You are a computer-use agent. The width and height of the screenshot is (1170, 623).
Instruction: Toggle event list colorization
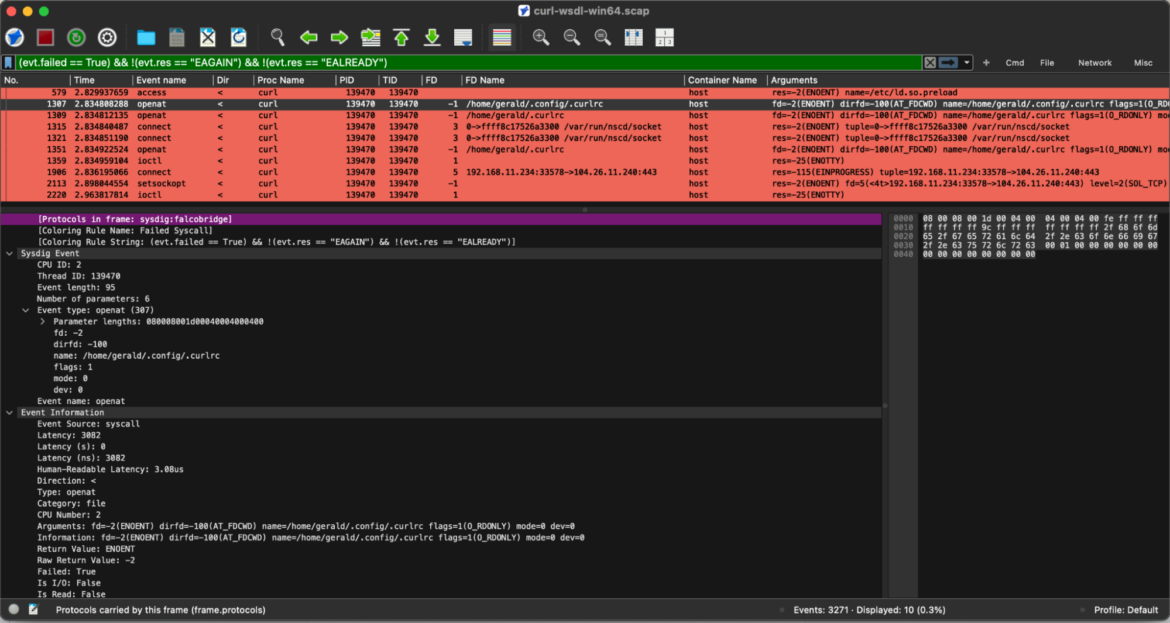(502, 37)
